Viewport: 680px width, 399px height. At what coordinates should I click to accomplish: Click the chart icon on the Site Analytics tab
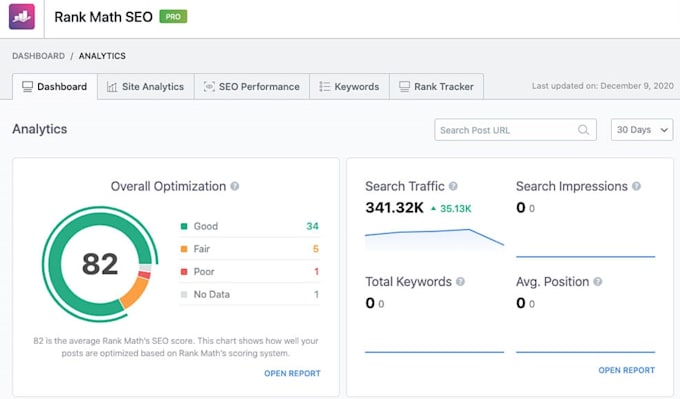pos(112,87)
